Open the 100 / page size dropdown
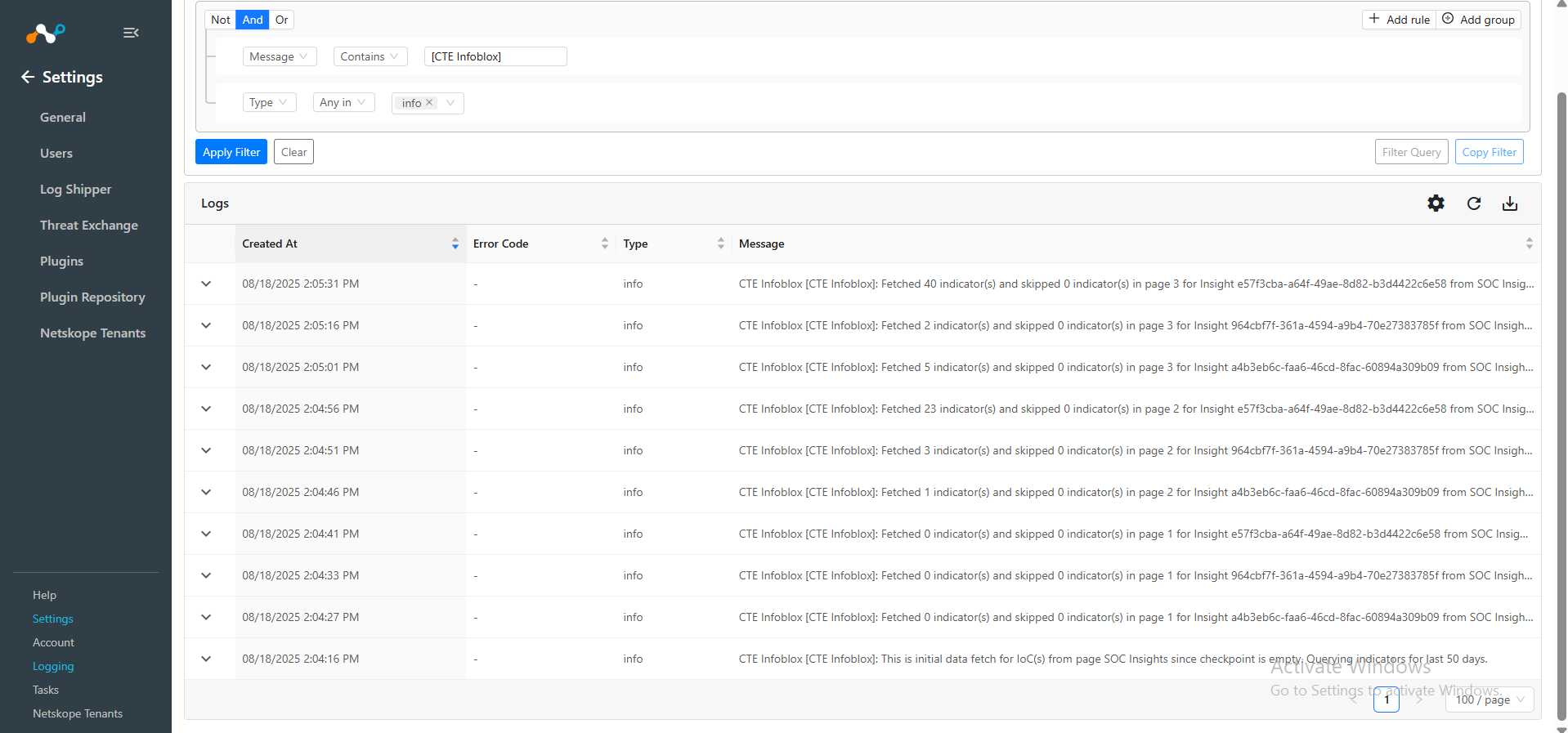Viewport: 1568px width, 733px height. tap(1490, 699)
